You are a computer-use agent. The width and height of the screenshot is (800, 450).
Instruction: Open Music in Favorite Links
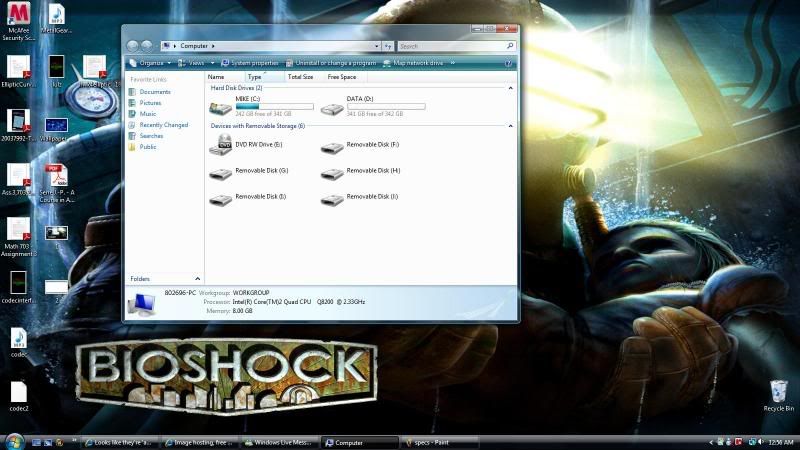point(142,114)
